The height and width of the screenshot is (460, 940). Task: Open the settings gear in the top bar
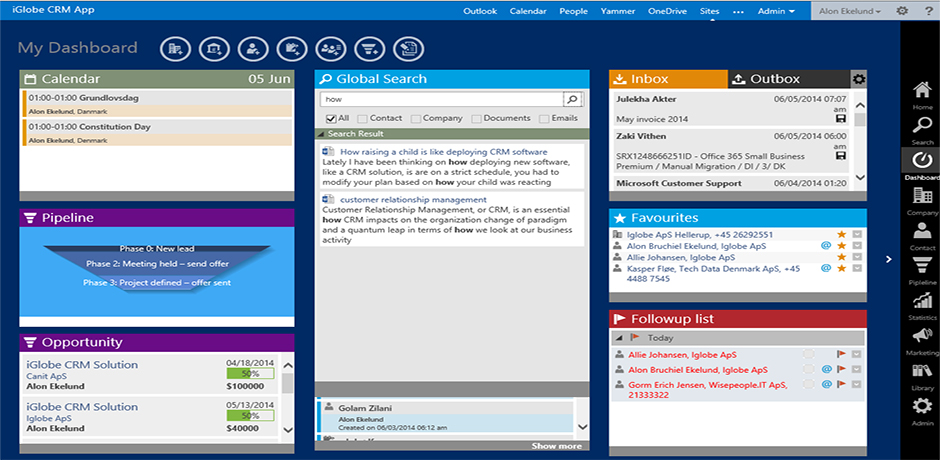pyautogui.click(x=901, y=11)
